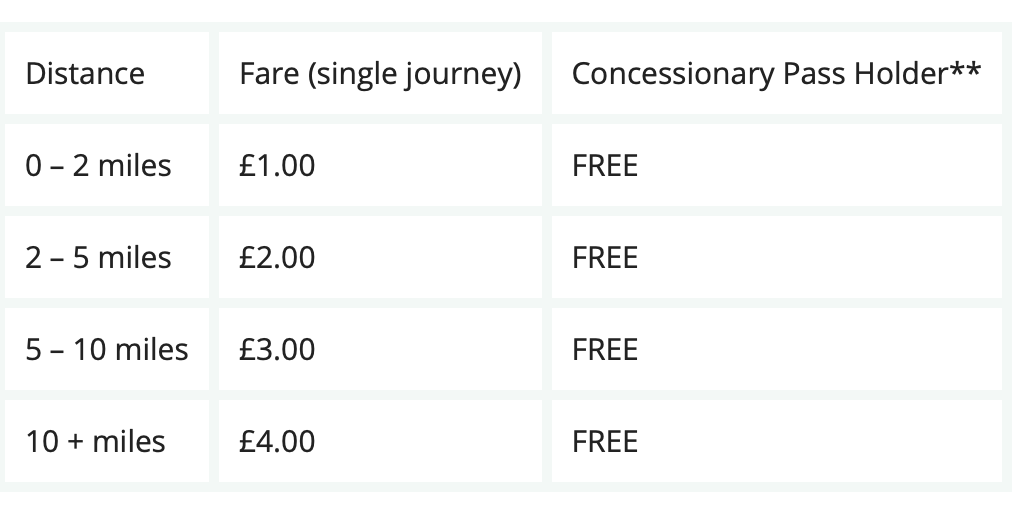This screenshot has height=516, width=1022.
Task: Select FREE in the 0 – 2 miles row
Action: coord(605,165)
